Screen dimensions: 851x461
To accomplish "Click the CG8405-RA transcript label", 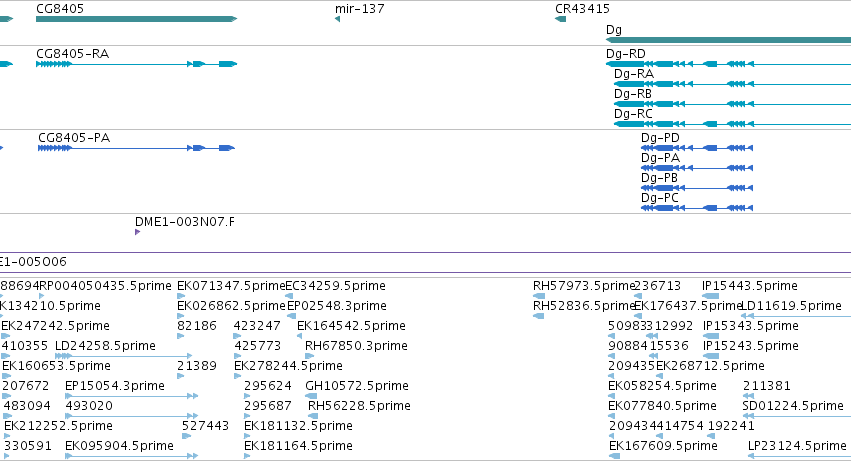I will point(72,54).
